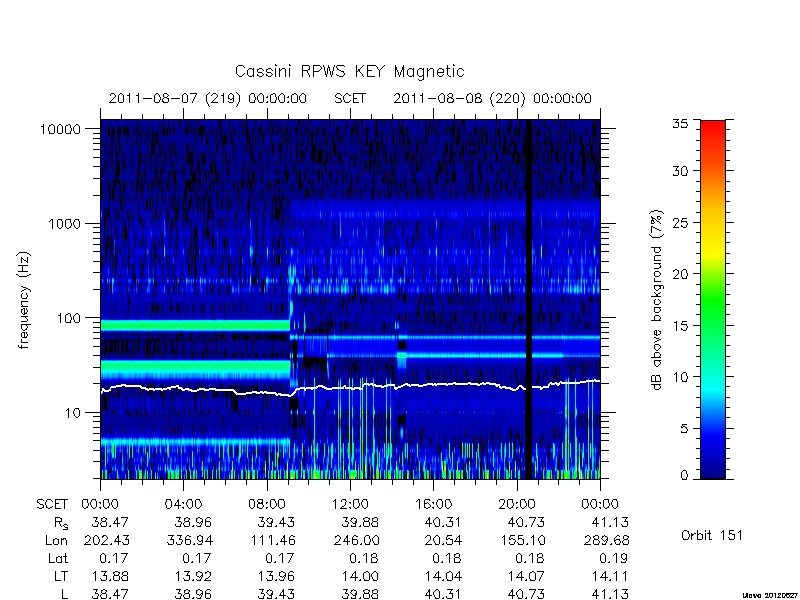Click "40.73" in the L row
Image resolution: width=800 pixels, height=600 pixels.
pyautogui.click(x=527, y=594)
